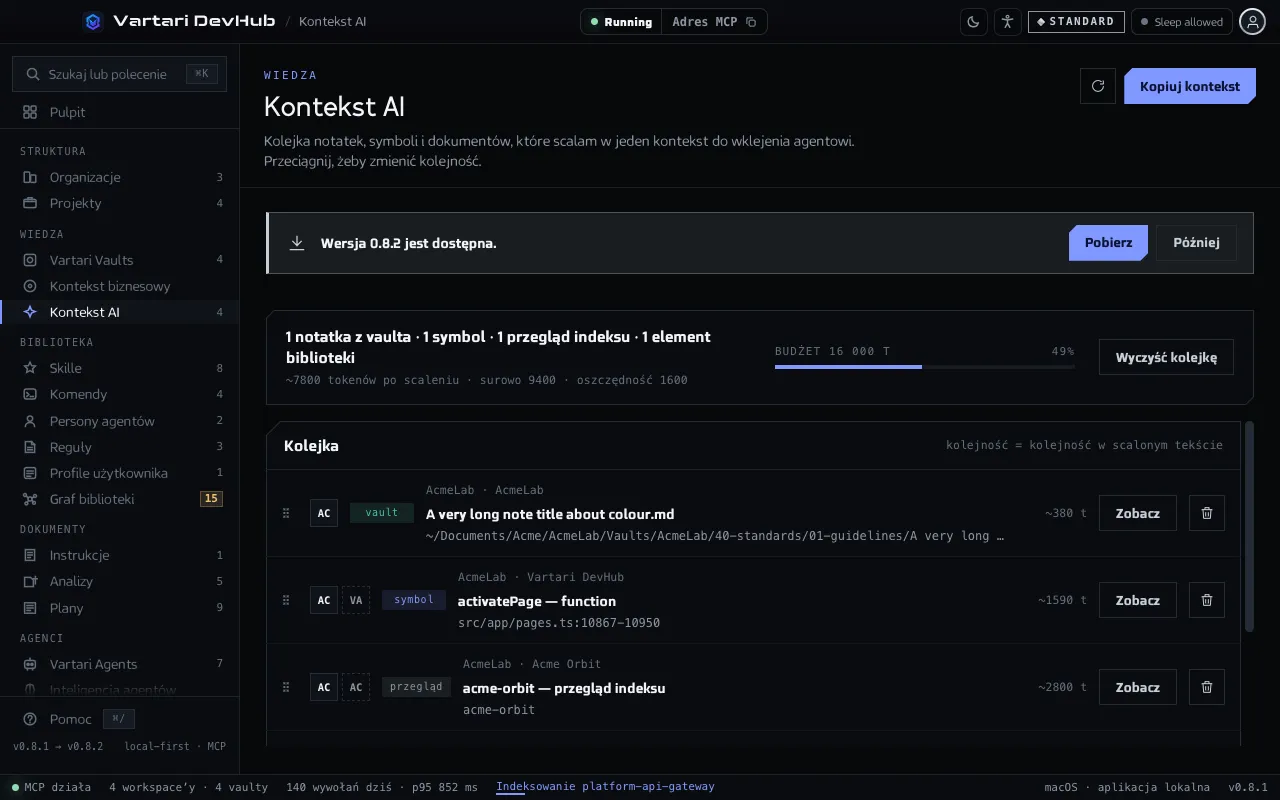This screenshot has height=800, width=1280.
Task: Open Organizacje in the sidebar
Action: [x=120, y=177]
